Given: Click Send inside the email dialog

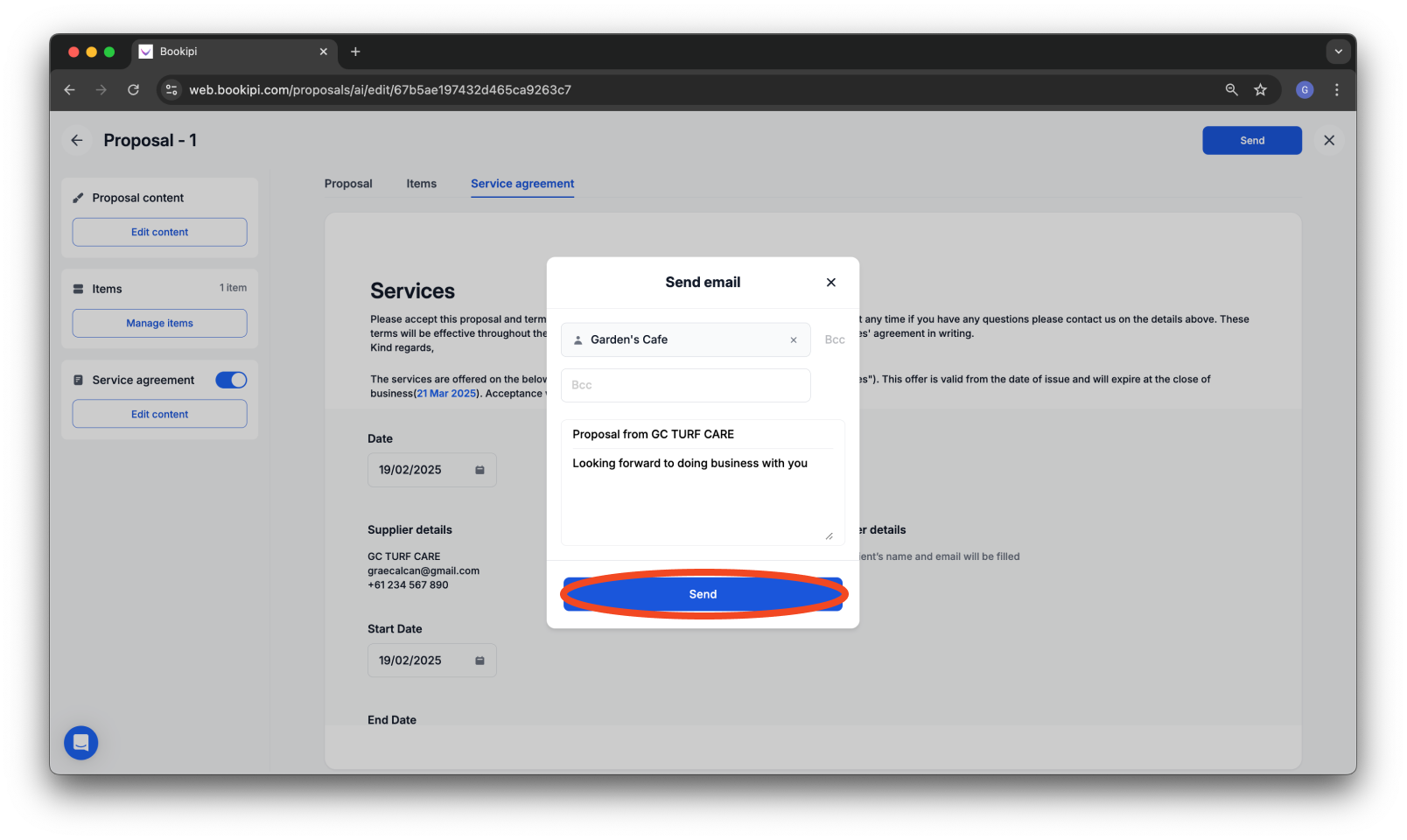Looking at the screenshot, I should coord(703,594).
